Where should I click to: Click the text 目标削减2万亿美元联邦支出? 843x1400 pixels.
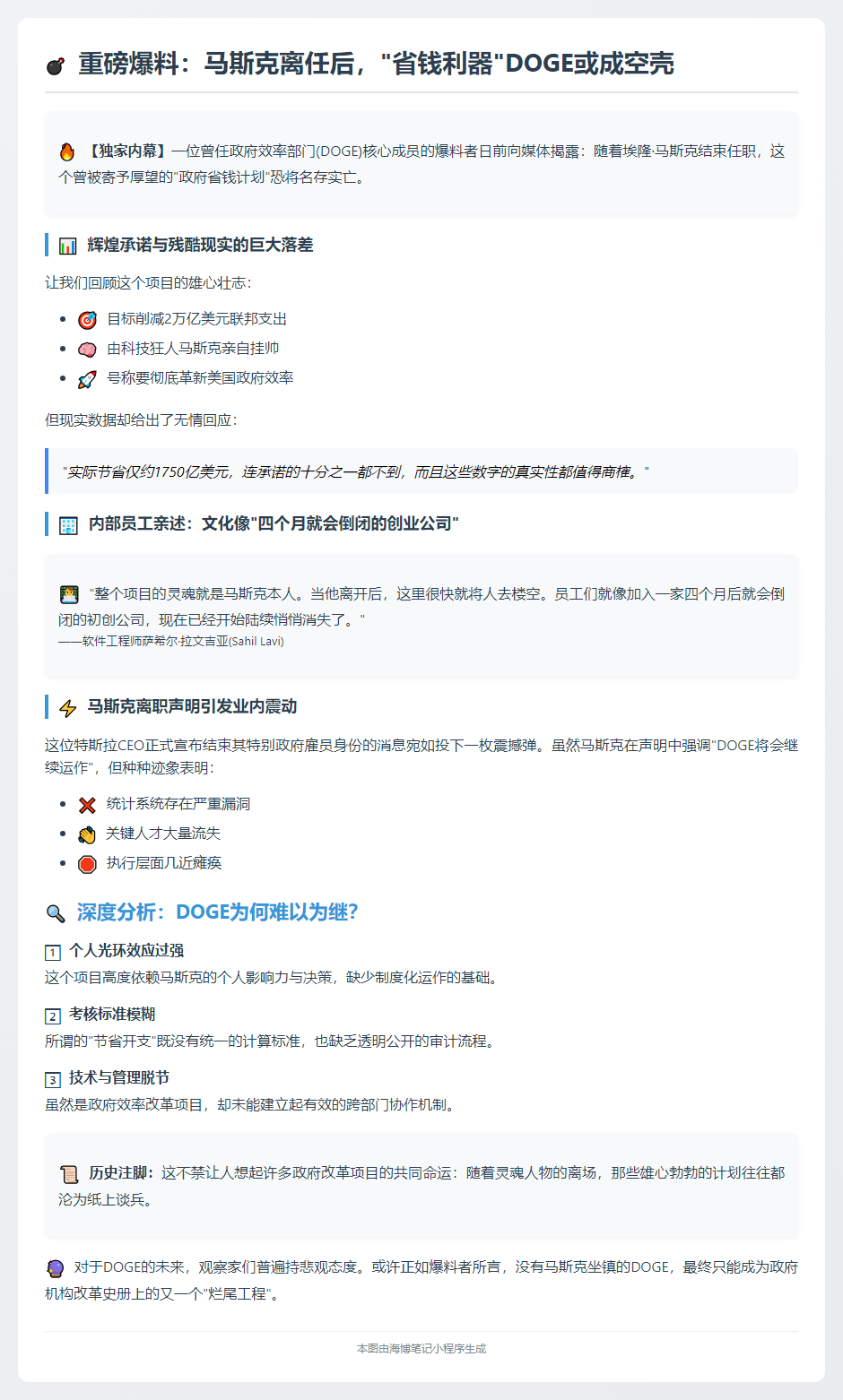click(196, 319)
